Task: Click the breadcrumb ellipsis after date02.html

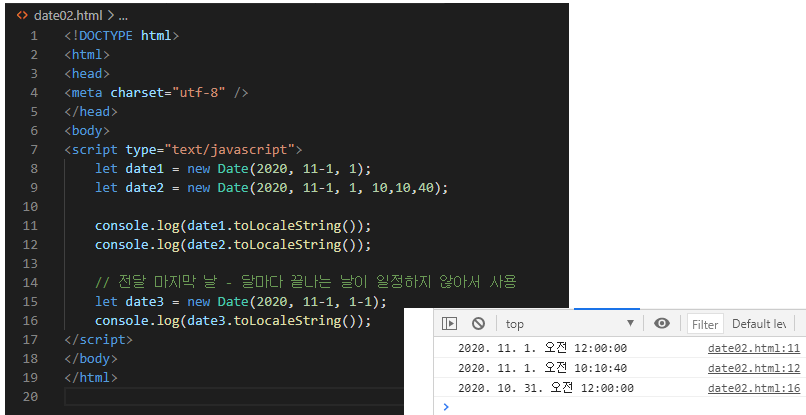Action: tap(123, 16)
